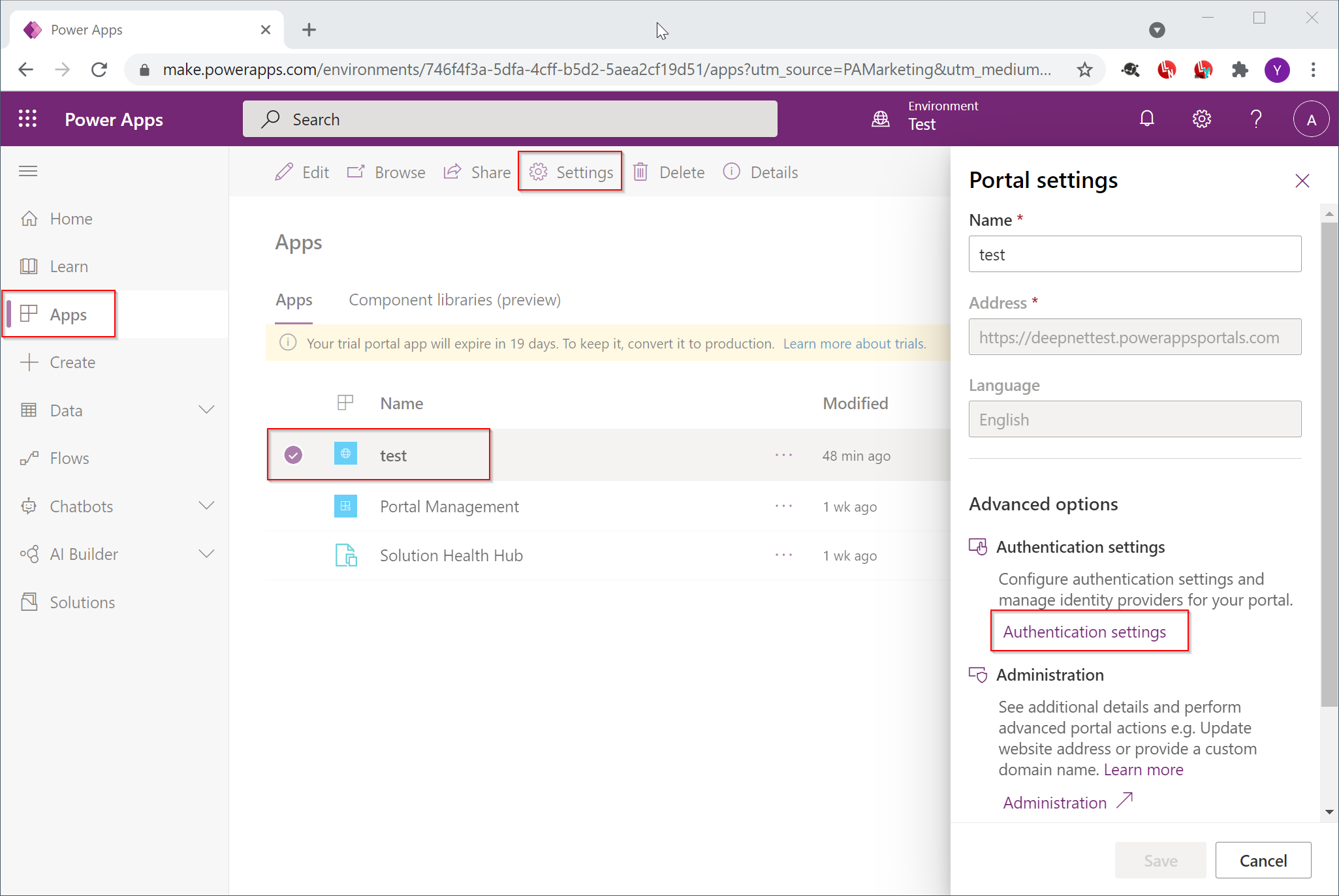Open the header settings gear icon
The height and width of the screenshot is (896, 1339).
(x=1201, y=119)
